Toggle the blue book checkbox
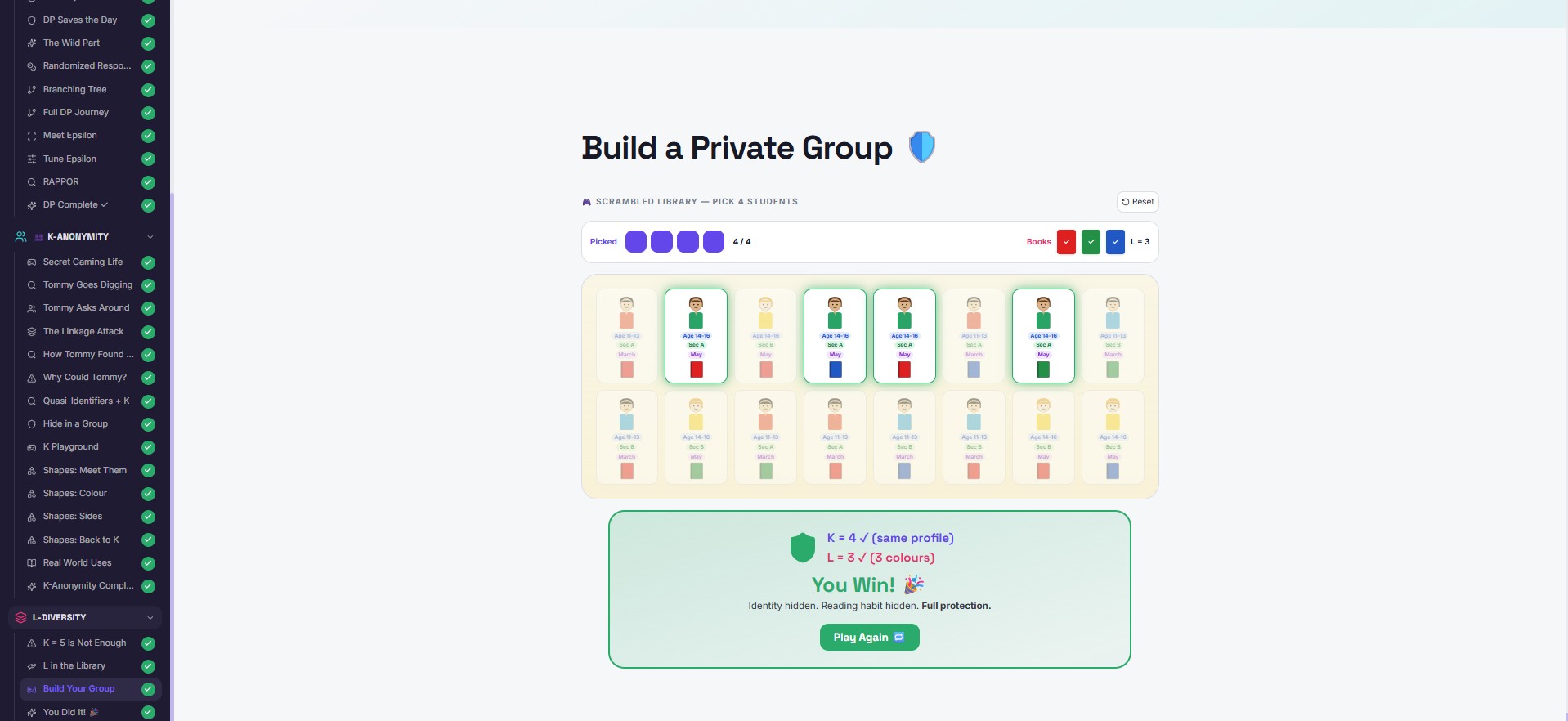This screenshot has width=1568, height=721. pyautogui.click(x=1115, y=242)
